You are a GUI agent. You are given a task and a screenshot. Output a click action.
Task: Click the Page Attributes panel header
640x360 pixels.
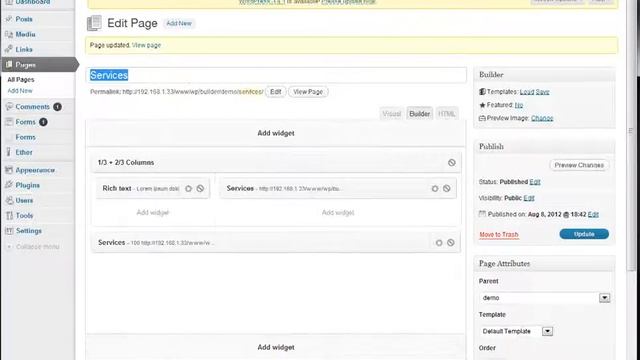coord(544,264)
